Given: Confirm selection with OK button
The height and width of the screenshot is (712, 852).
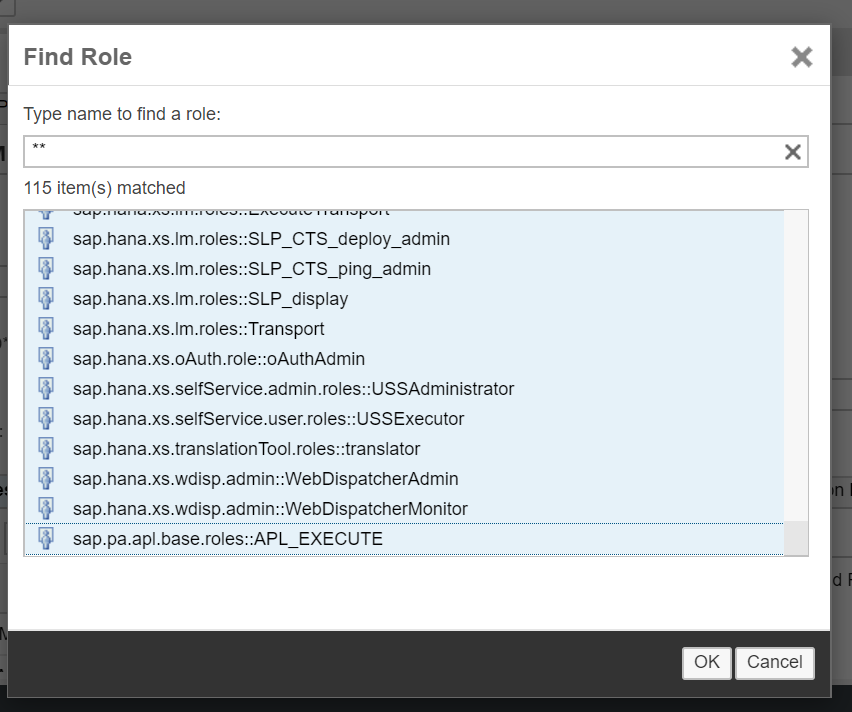Looking at the screenshot, I should [706, 663].
